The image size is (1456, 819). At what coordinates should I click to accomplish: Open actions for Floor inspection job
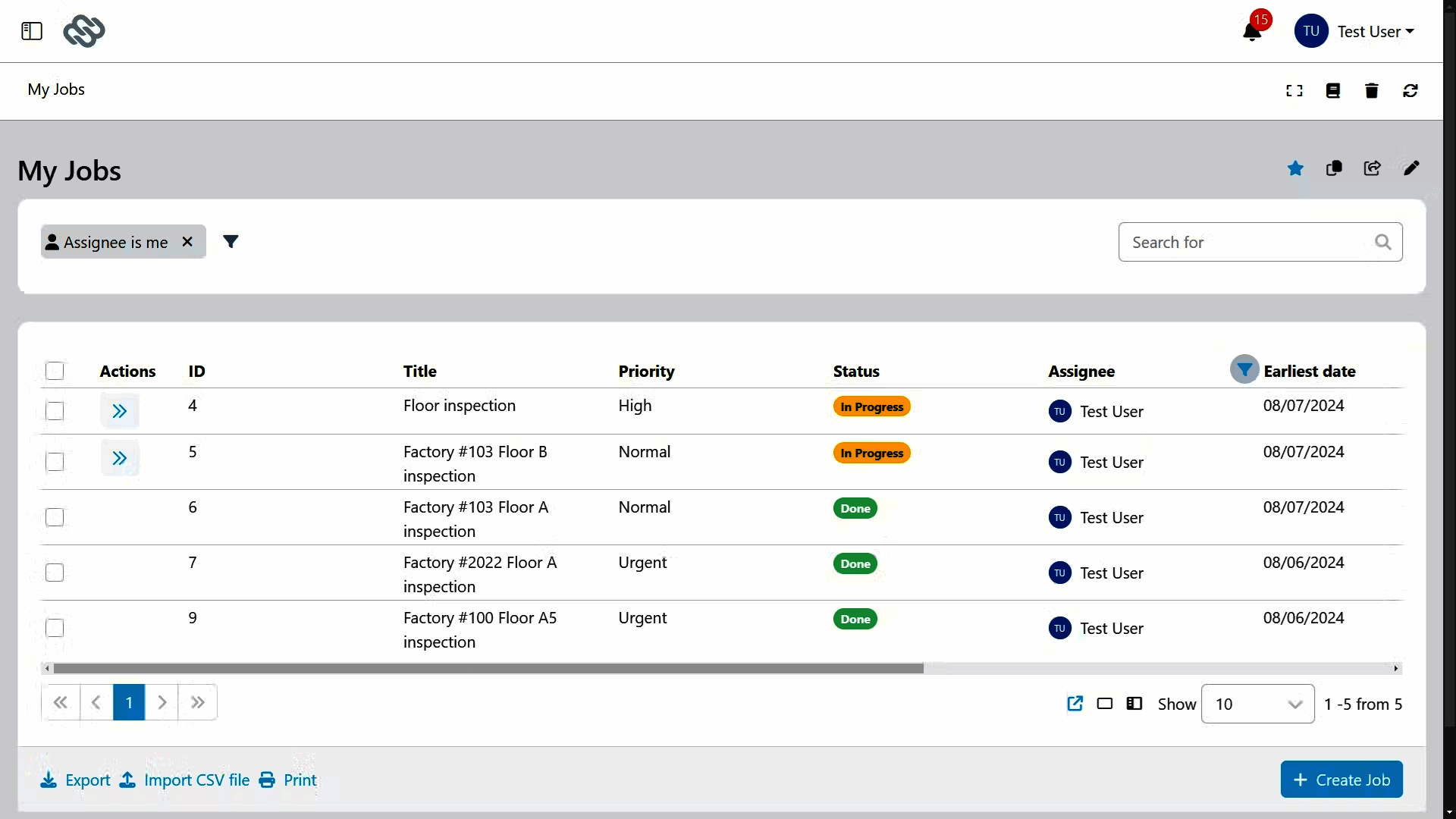pos(120,412)
